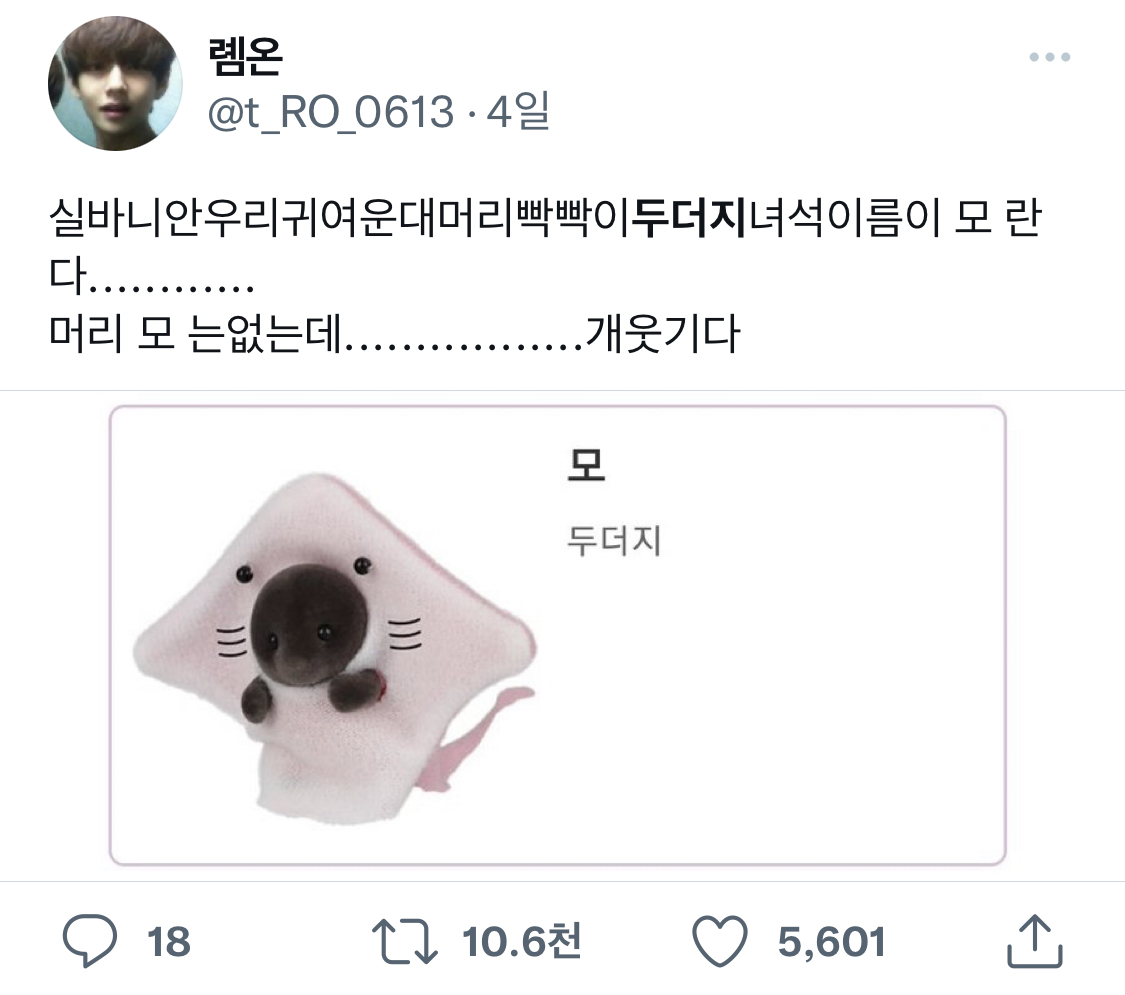1125x995 pixels.
Task: Open the mole plush doll image
Action: (x=334, y=648)
